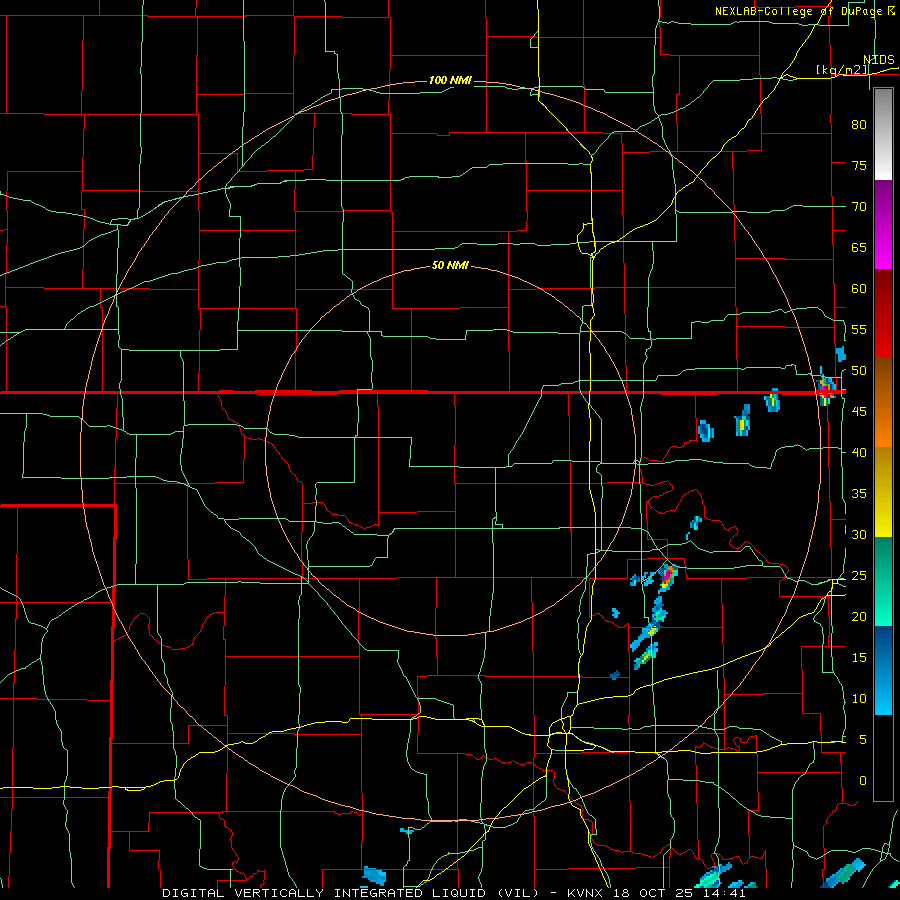Screen dimensions: 900x900
Task: Click the legend value 40
Action: coord(859,452)
